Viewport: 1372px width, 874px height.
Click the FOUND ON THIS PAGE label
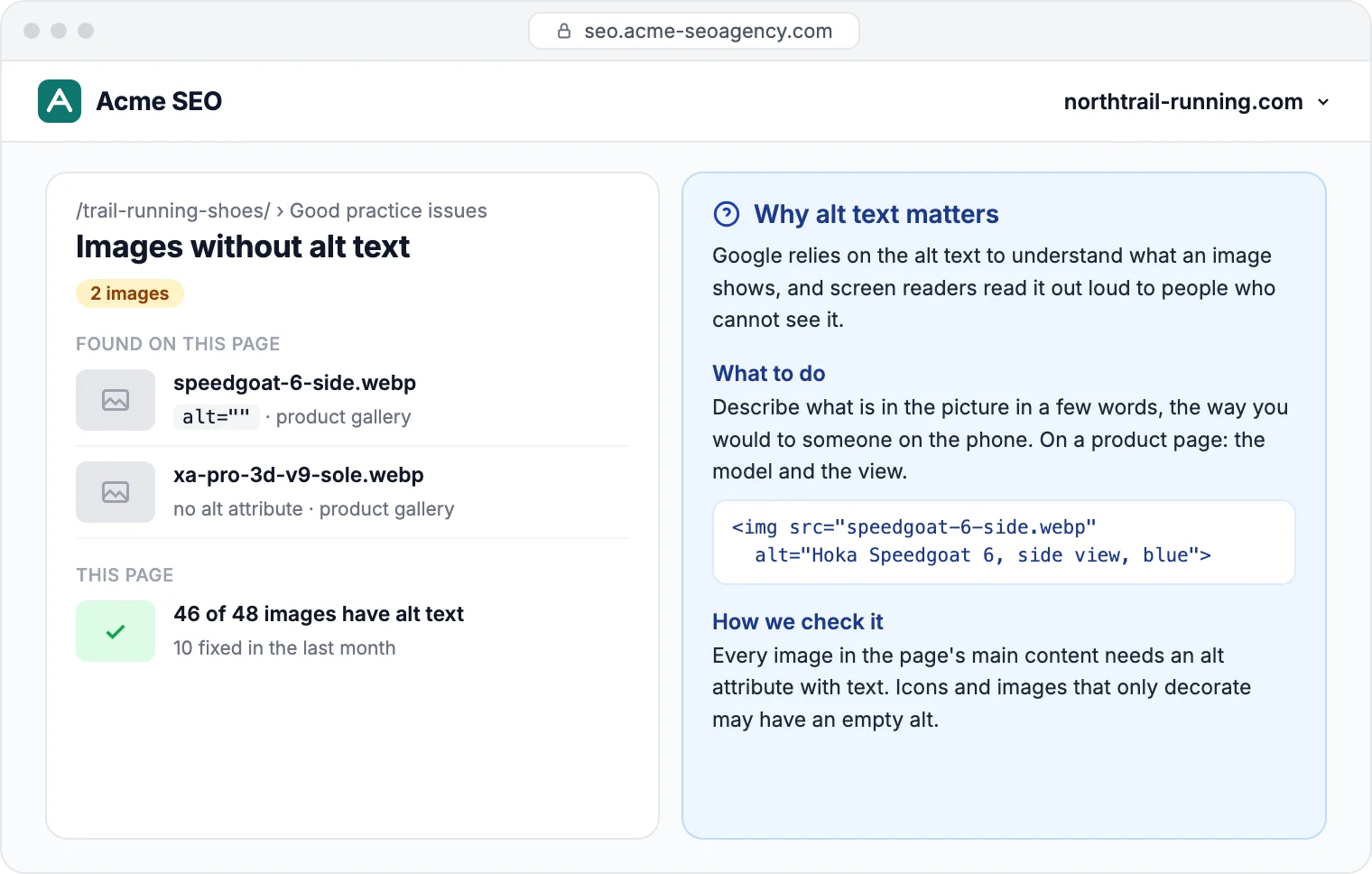pos(178,344)
